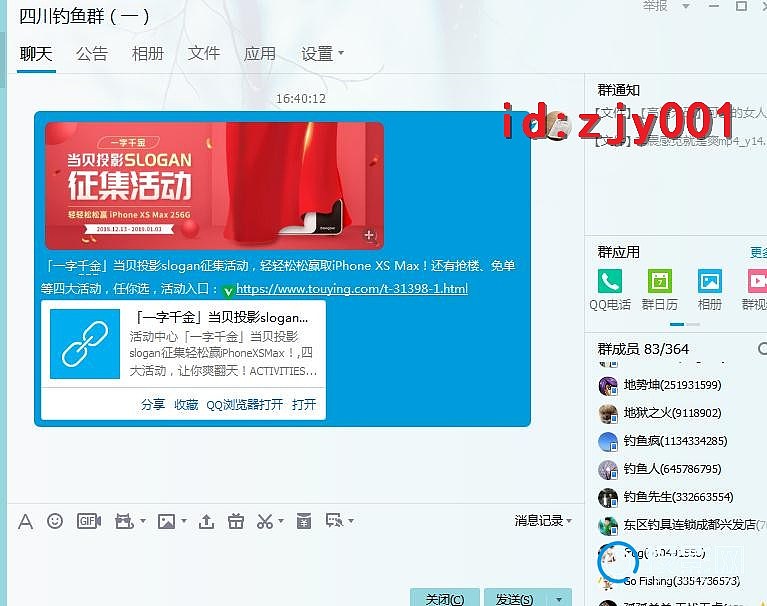Viewport: 767px width, 606px height.
Task: Click the red envelope icon in toolbar
Action: 304,521
